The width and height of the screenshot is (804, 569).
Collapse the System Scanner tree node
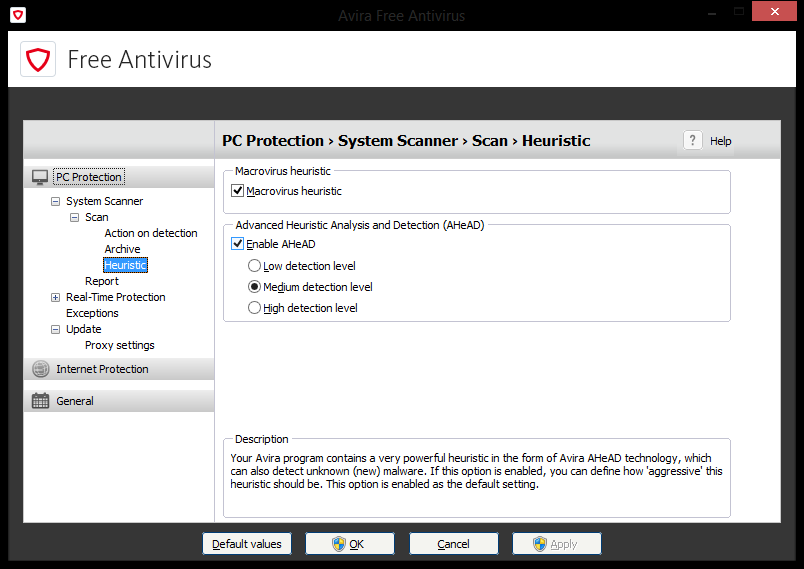click(x=55, y=201)
